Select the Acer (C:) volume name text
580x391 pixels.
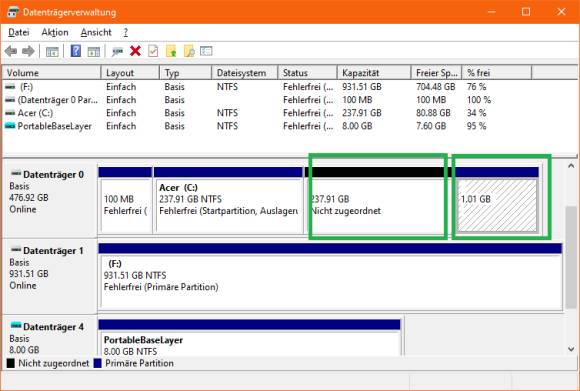pyautogui.click(x=35, y=113)
